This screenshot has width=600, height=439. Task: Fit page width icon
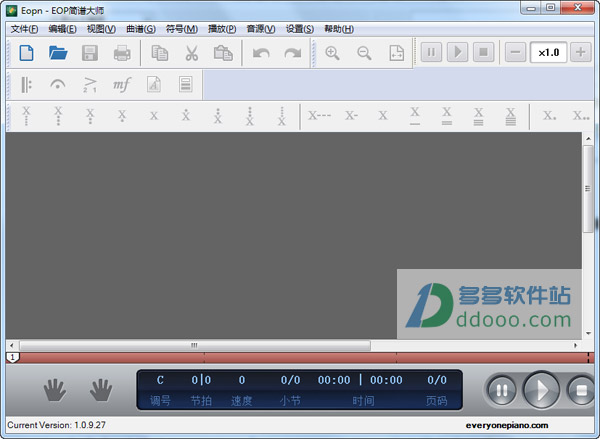click(x=396, y=53)
